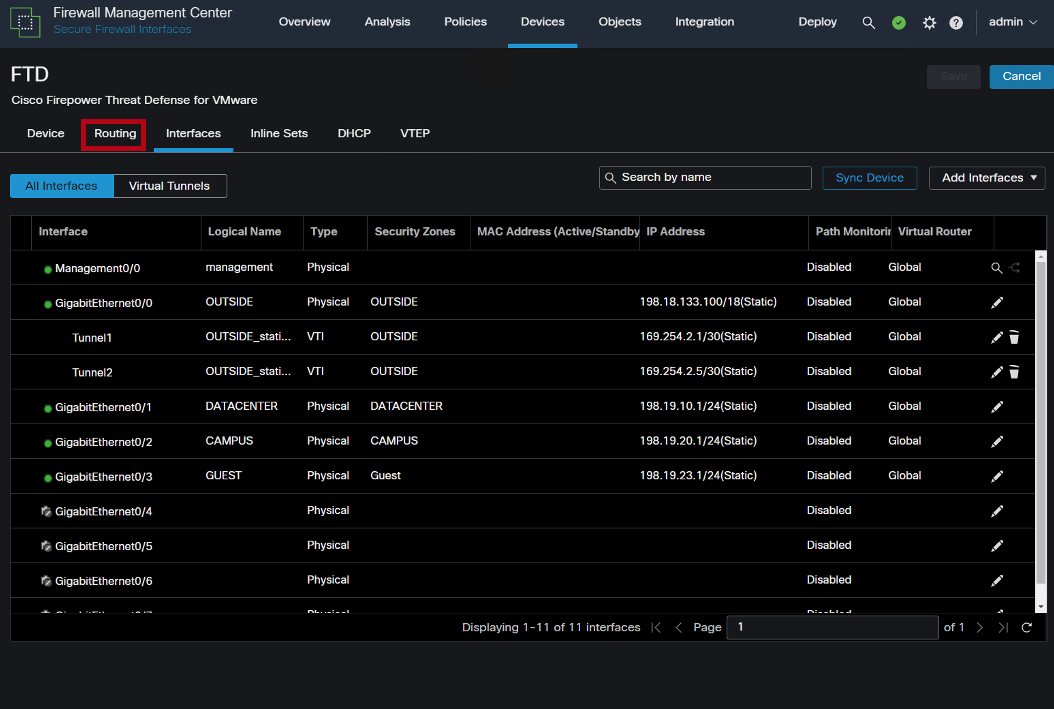
Task: Click the Cancel button
Action: 1021,77
